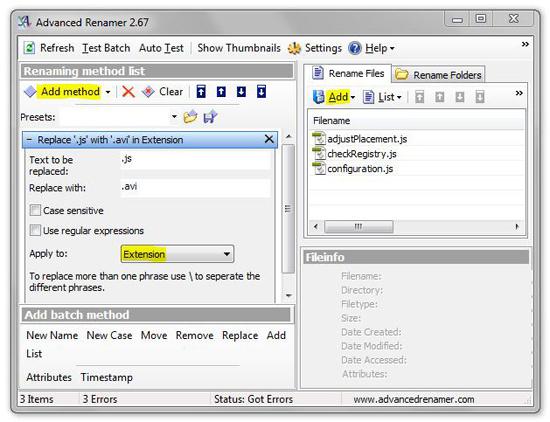This screenshot has height=422, width=550.
Task: Enable Show Thumbnails
Action: [x=239, y=48]
